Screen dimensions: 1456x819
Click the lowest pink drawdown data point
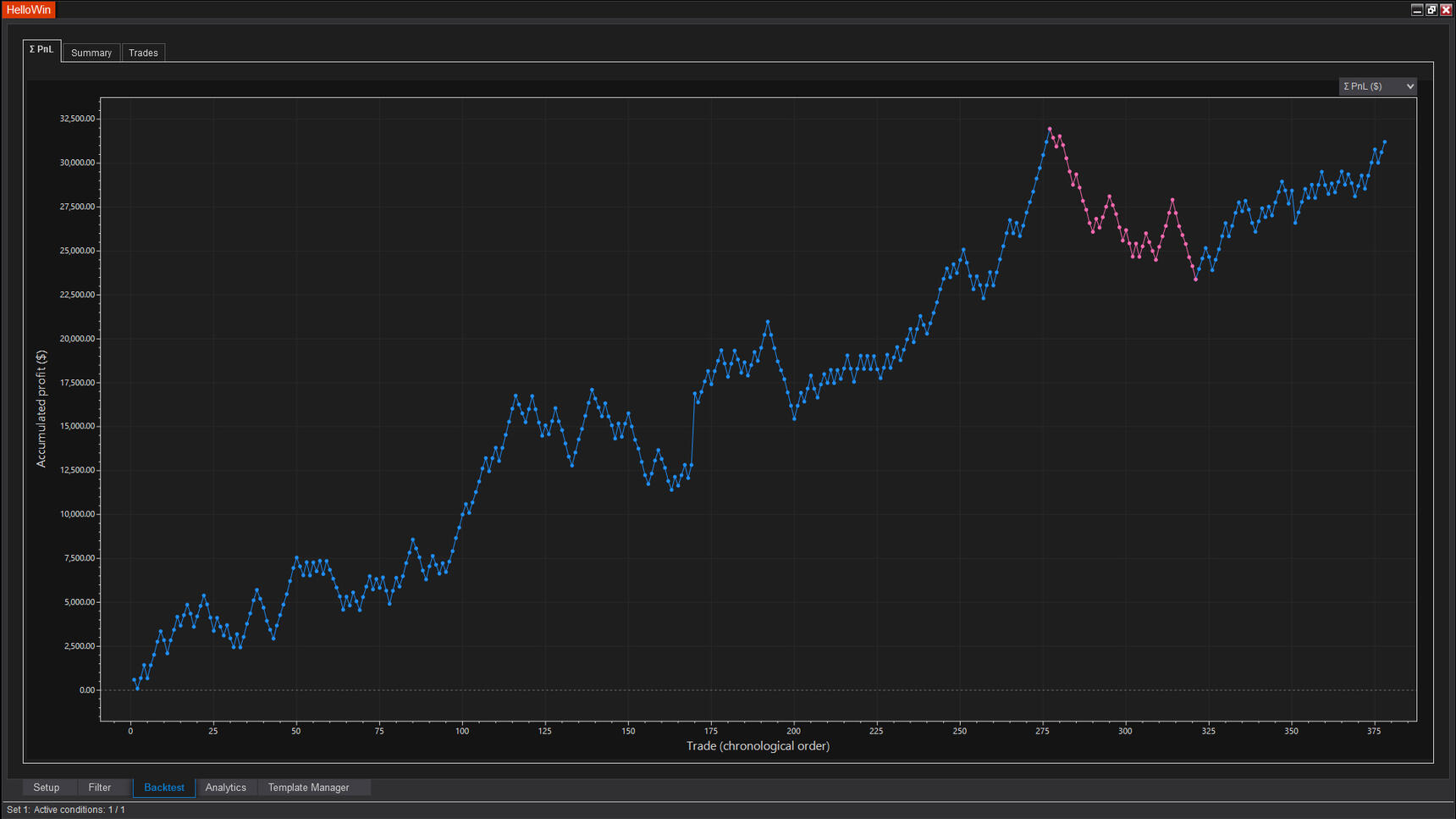[1195, 279]
